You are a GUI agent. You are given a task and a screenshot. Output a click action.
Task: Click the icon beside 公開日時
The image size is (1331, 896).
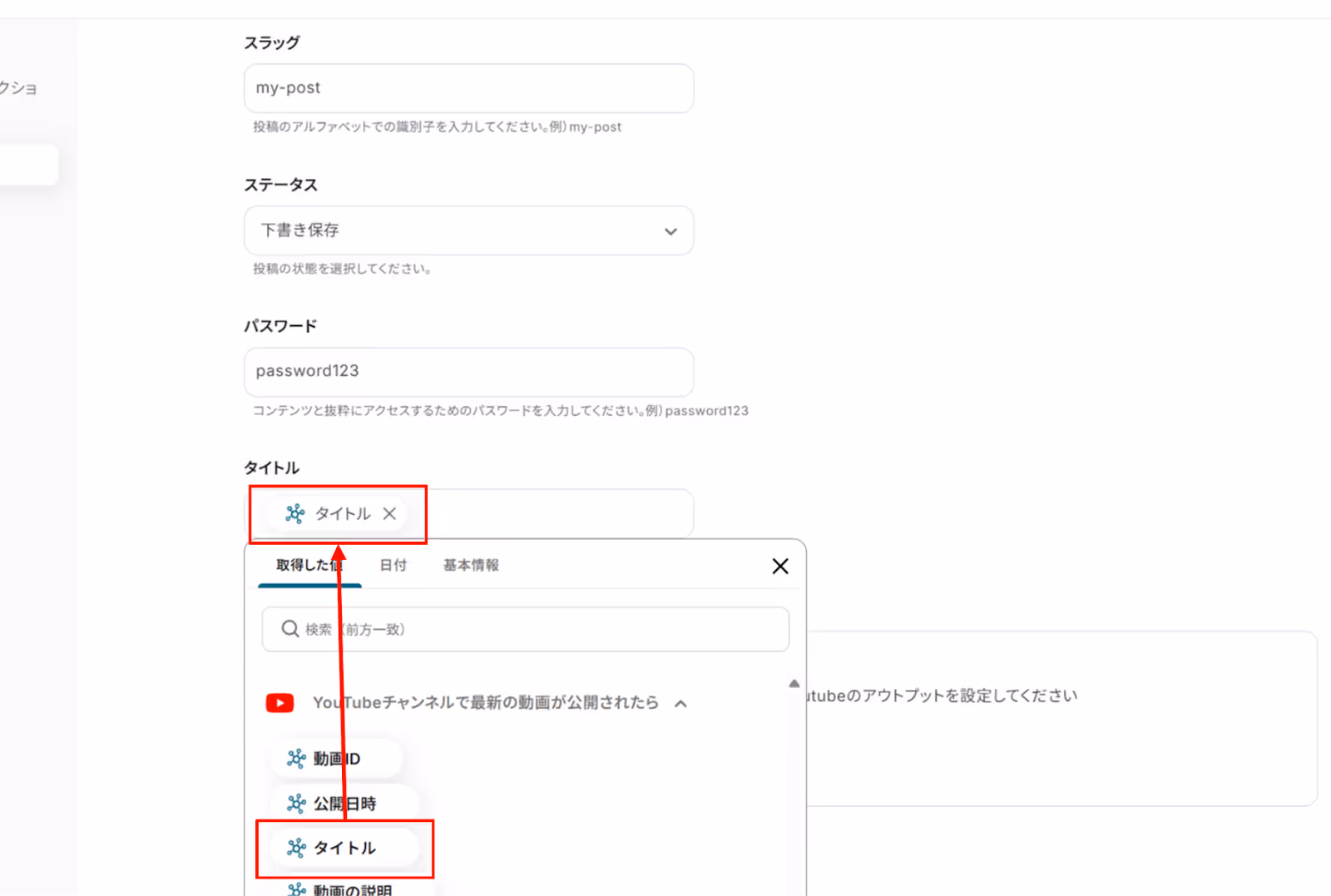296,803
